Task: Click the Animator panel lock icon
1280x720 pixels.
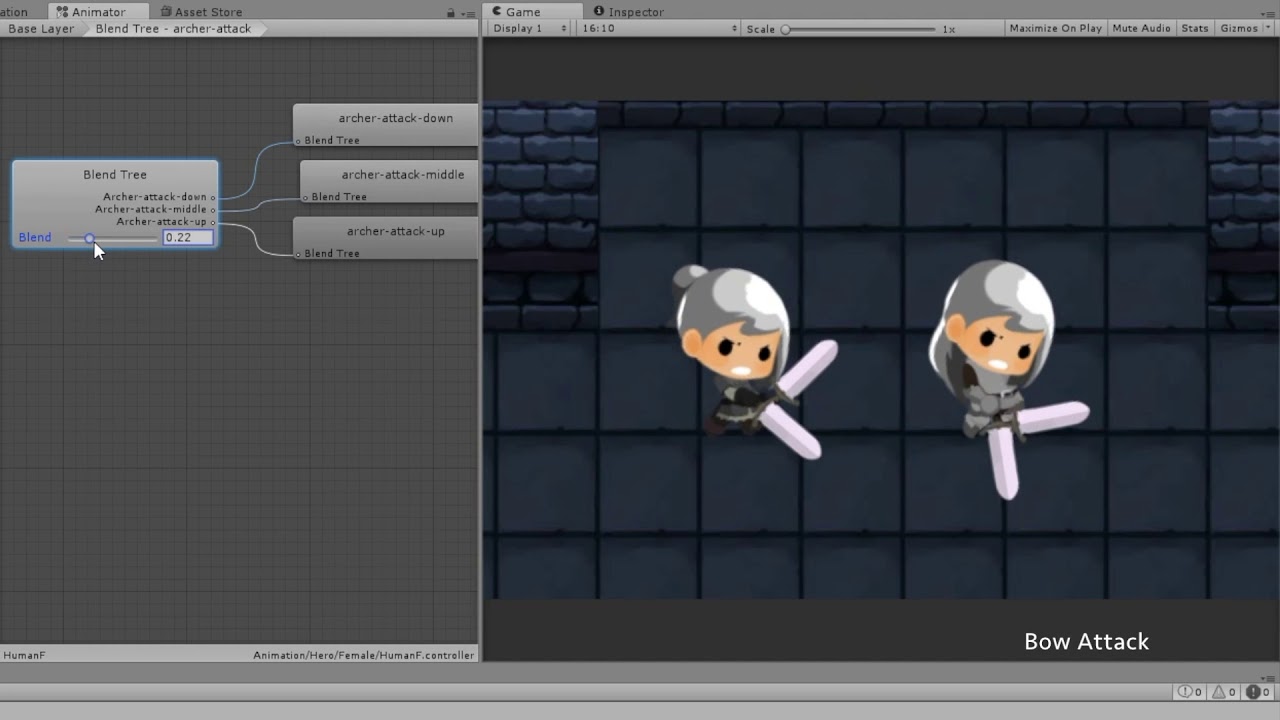Action: tap(451, 13)
